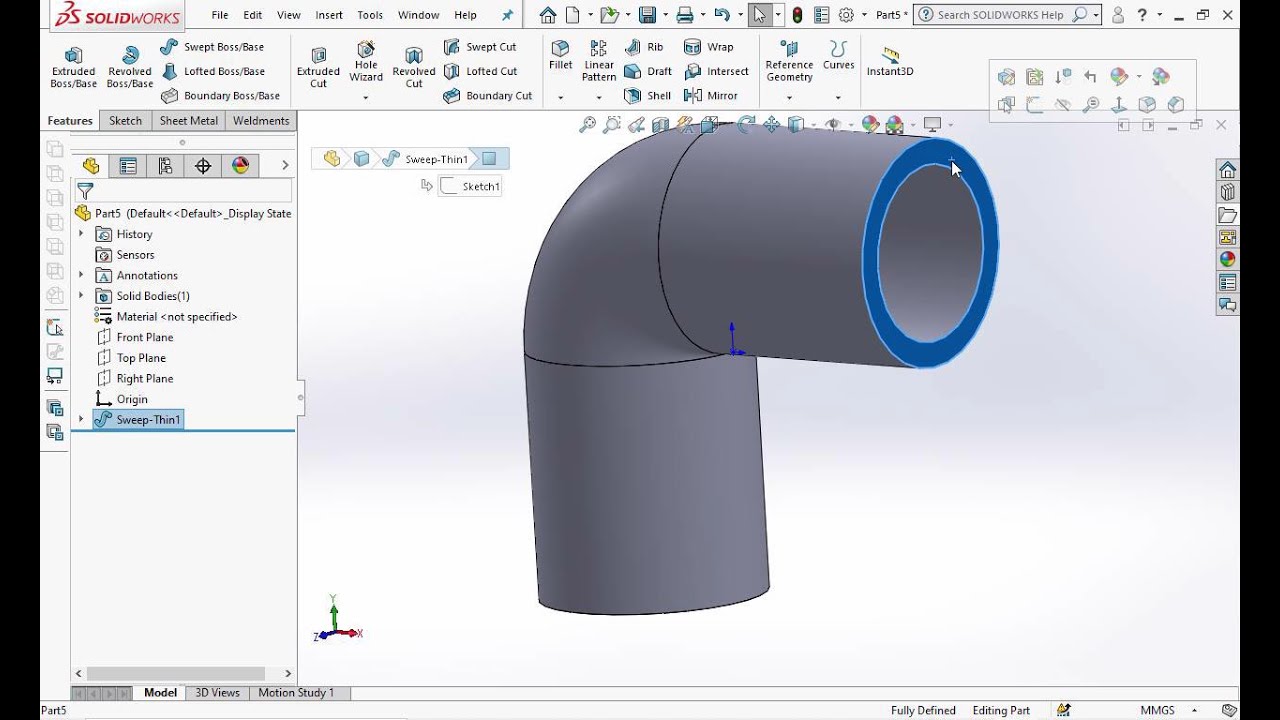
Task: Choose the Boundary Cut tool
Action: tap(488, 96)
